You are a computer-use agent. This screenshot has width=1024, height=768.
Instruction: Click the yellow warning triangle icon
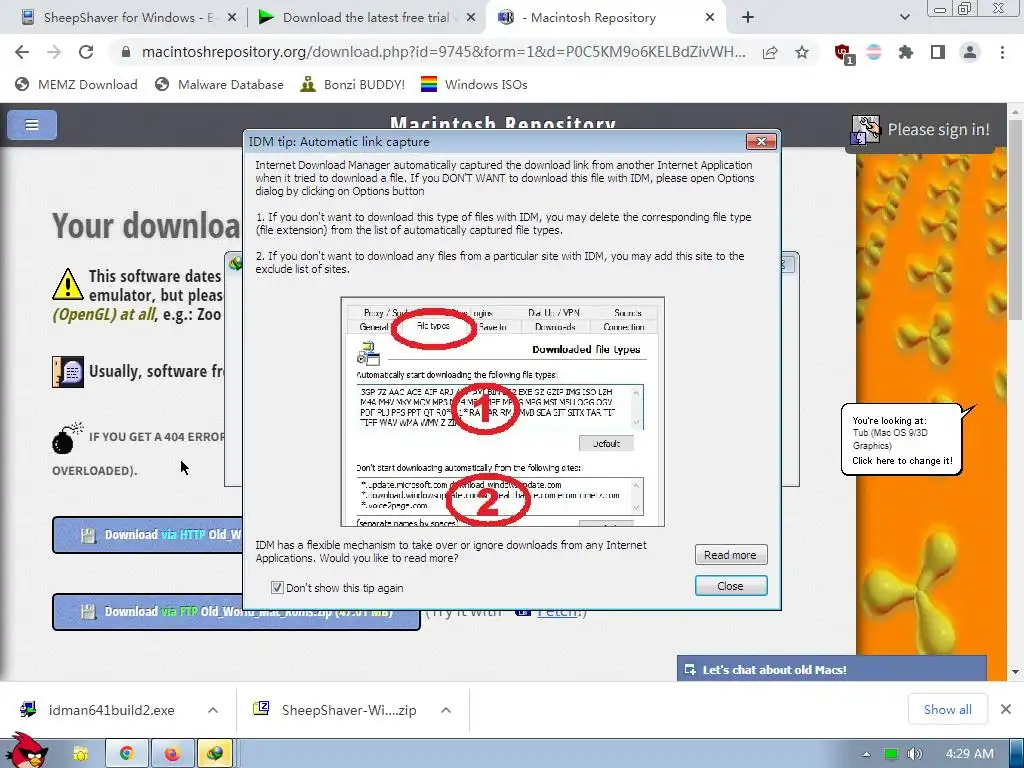point(67,284)
